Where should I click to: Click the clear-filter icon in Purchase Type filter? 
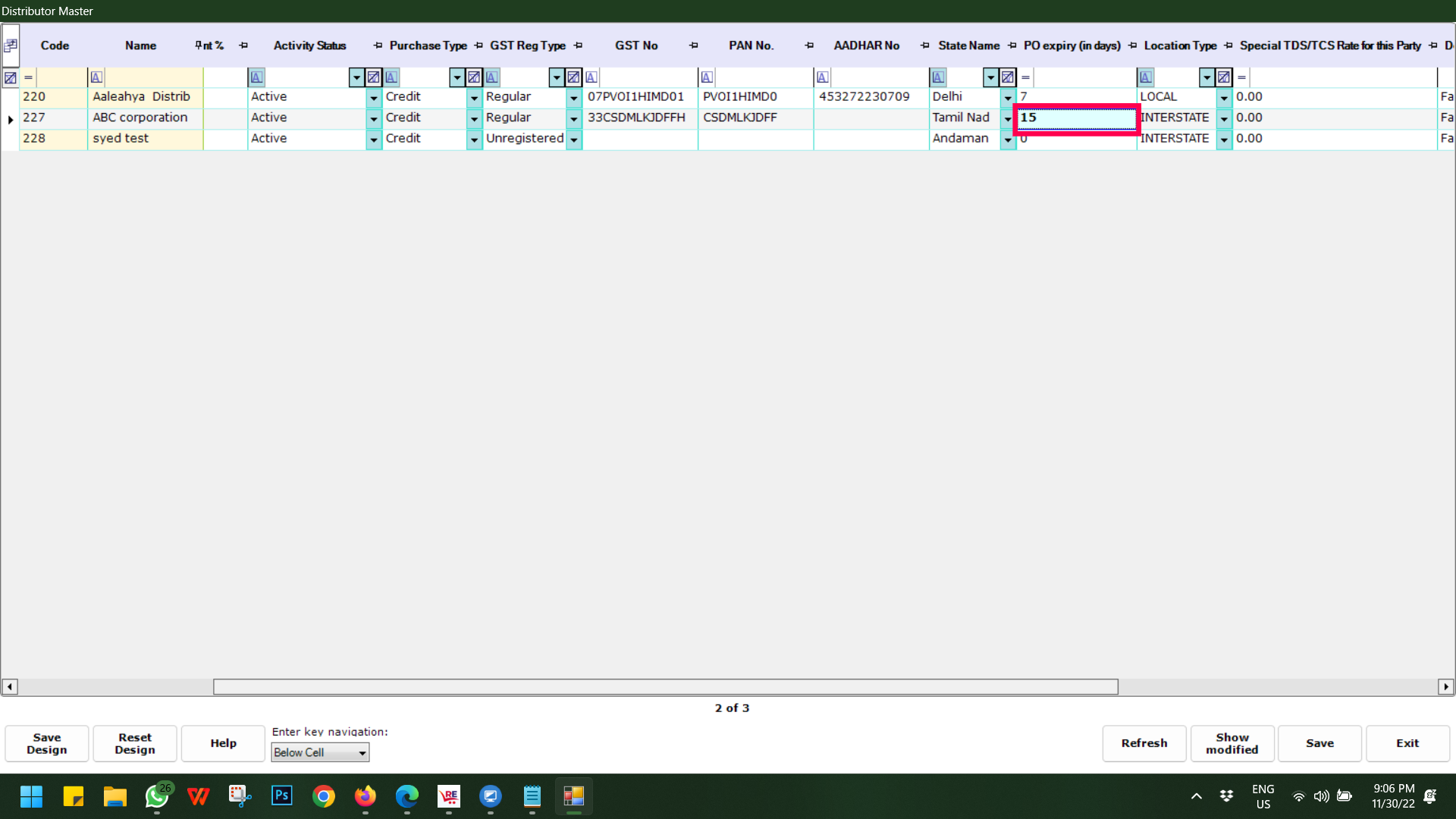pos(473,77)
